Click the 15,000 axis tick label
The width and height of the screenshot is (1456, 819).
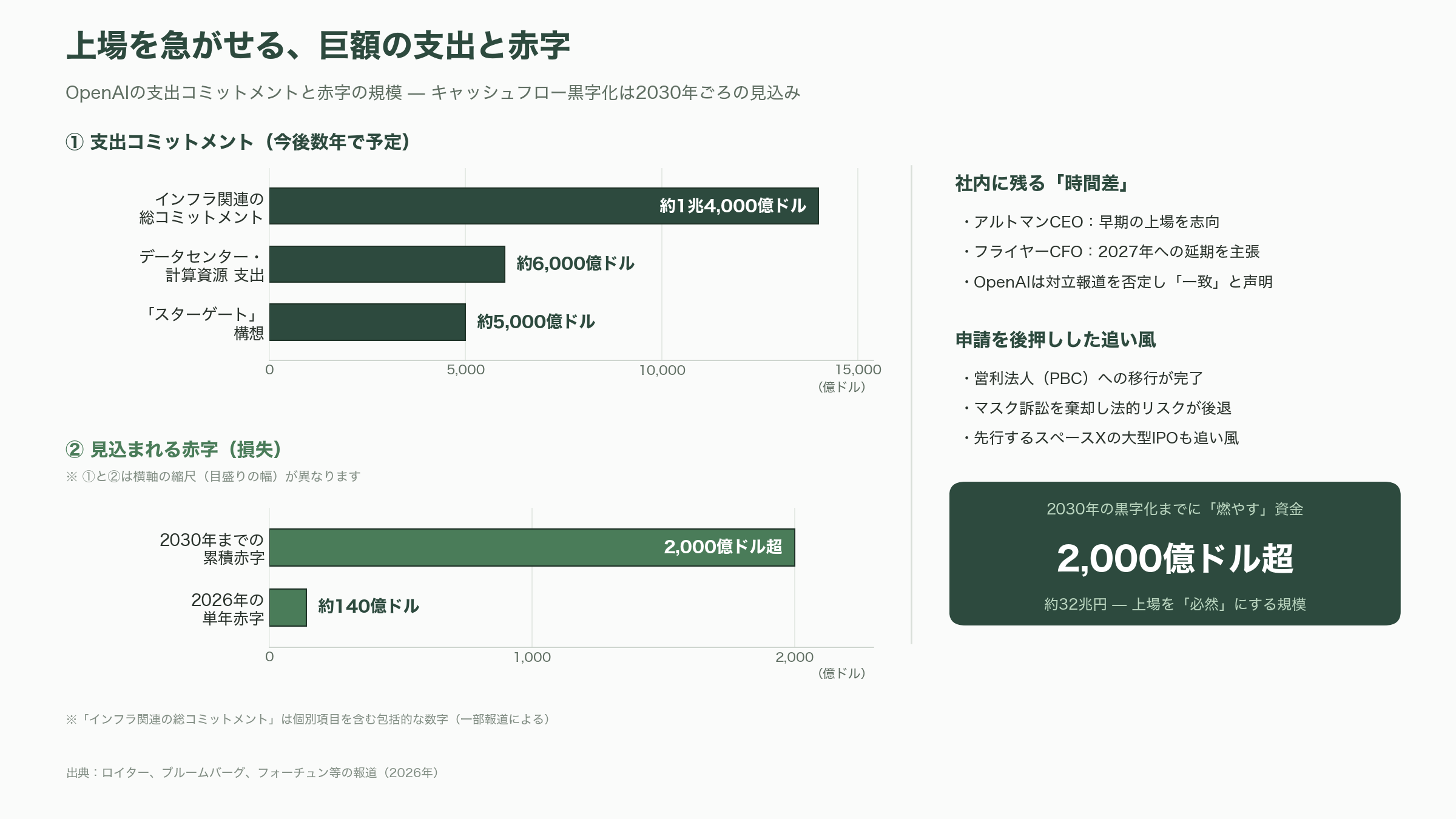tap(858, 369)
